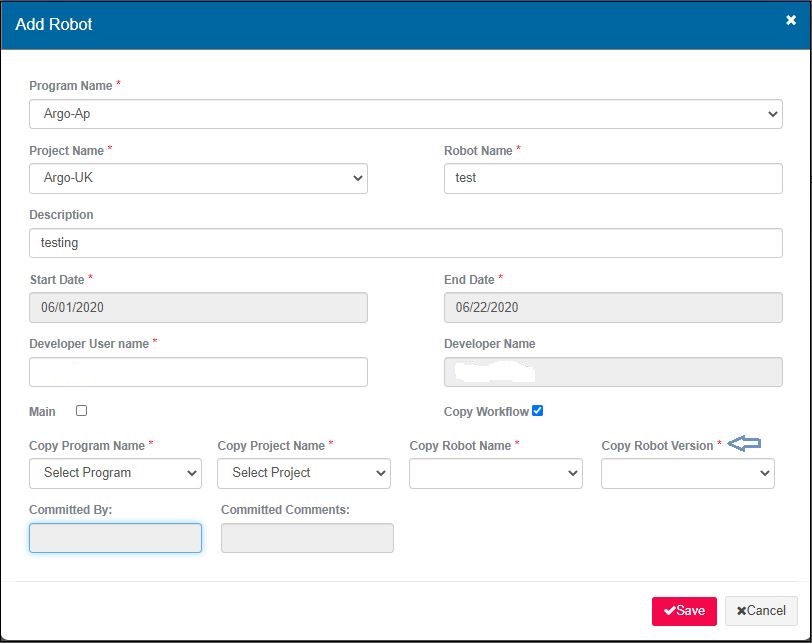Close the Add Robot dialog with X
This screenshot has width=812, height=643.
tap(791, 20)
